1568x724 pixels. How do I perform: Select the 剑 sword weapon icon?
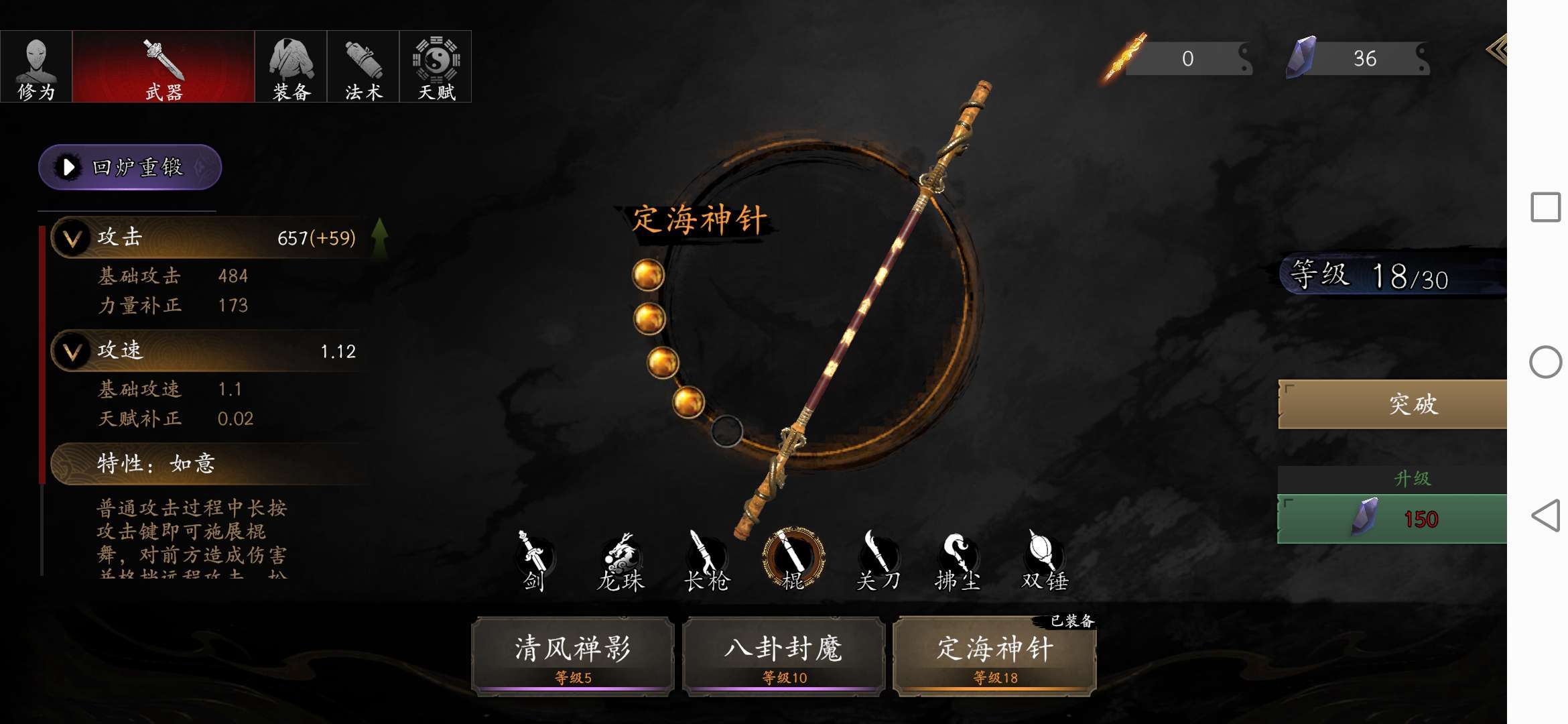[x=534, y=561]
